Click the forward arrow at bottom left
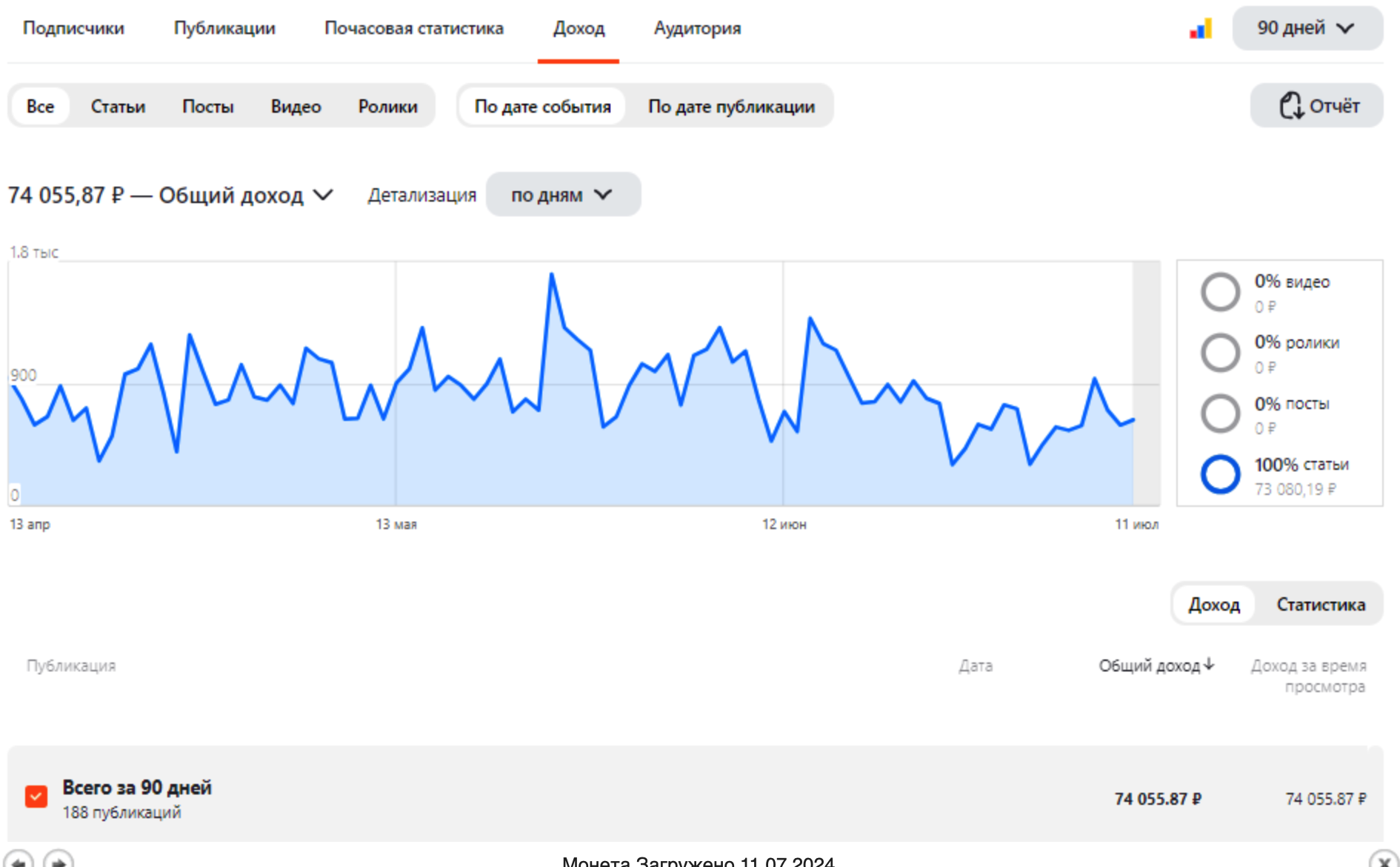The image size is (1400, 867). click(x=59, y=860)
